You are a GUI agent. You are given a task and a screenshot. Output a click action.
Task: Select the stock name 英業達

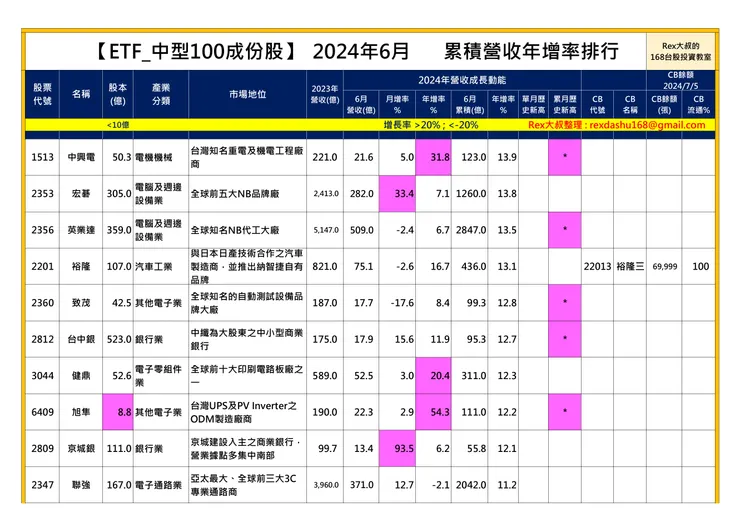pyautogui.click(x=81, y=230)
